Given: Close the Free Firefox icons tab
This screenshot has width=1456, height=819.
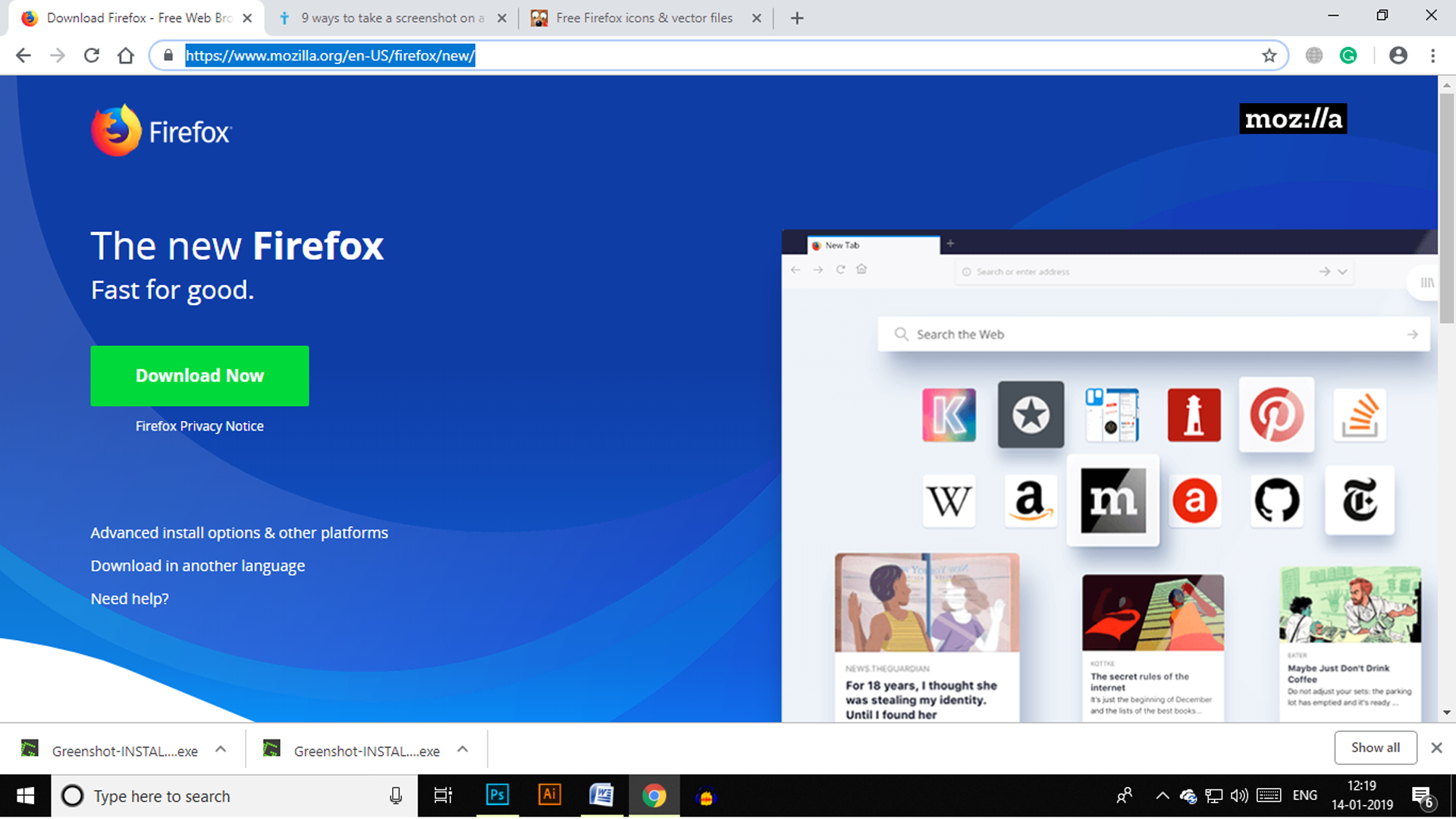Looking at the screenshot, I should 756,18.
